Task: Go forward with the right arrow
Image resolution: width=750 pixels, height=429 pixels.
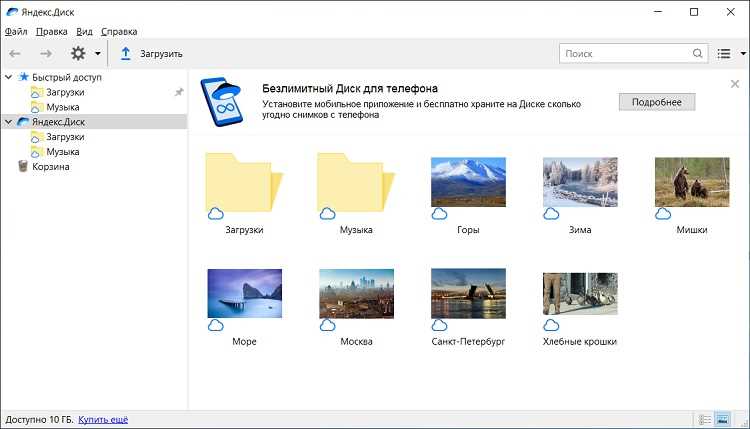Action: 46,54
